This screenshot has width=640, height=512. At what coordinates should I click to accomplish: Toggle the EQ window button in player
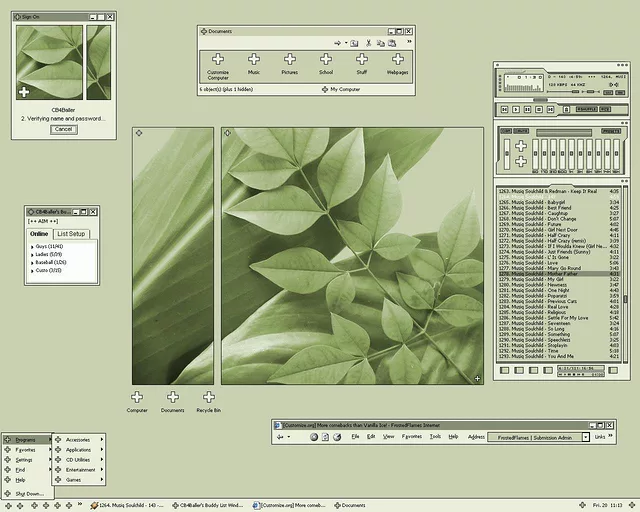coord(608,93)
